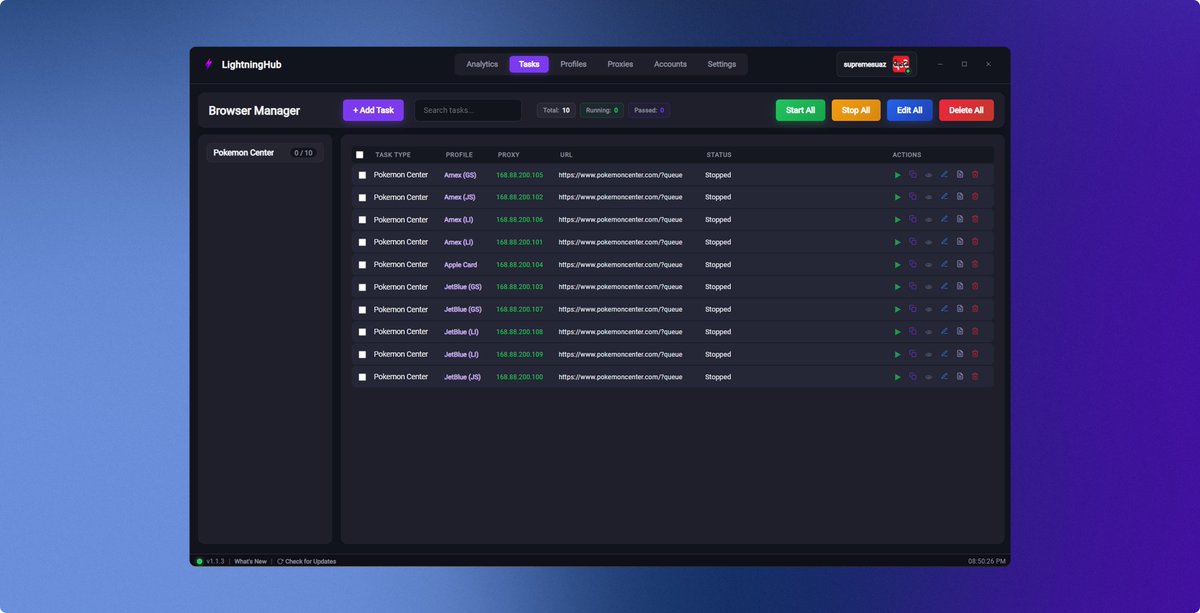Click the Total: 10 counter badge

coord(556,110)
